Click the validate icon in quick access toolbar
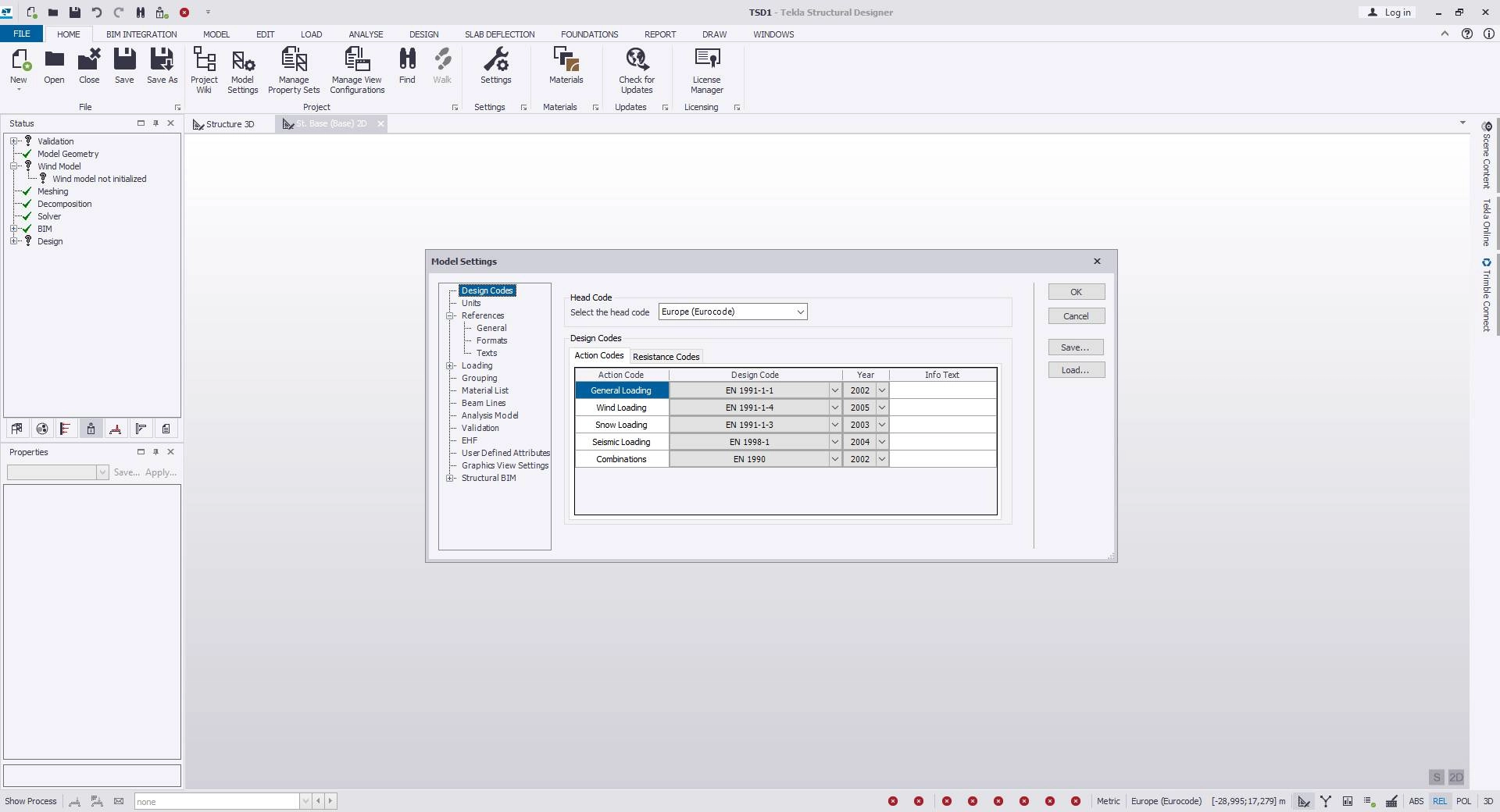 click(x=162, y=12)
